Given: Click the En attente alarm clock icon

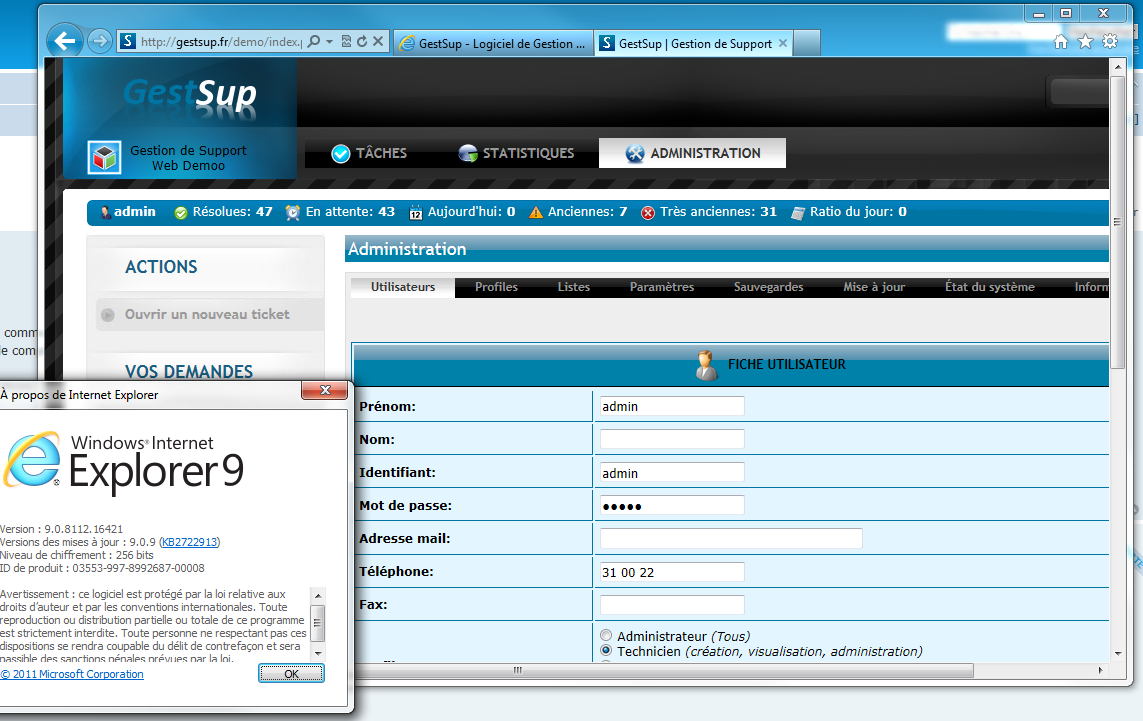Looking at the screenshot, I should [x=292, y=212].
